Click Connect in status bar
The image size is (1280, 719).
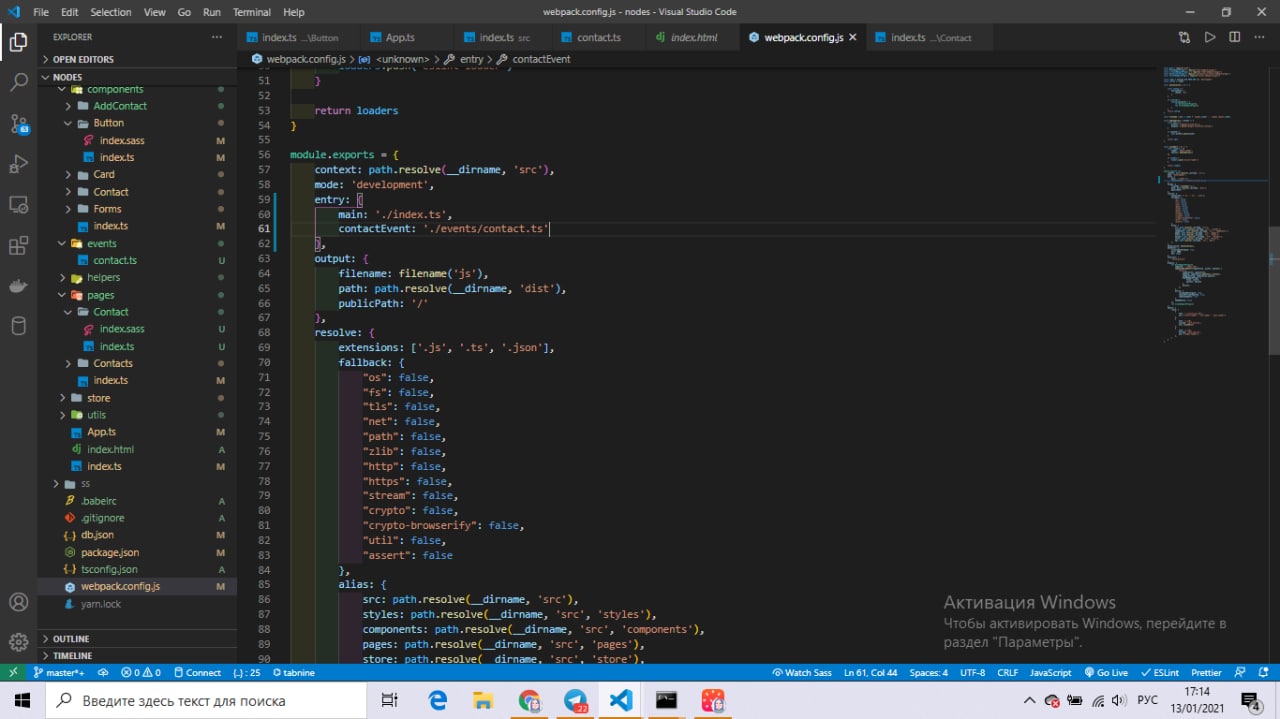coord(196,672)
